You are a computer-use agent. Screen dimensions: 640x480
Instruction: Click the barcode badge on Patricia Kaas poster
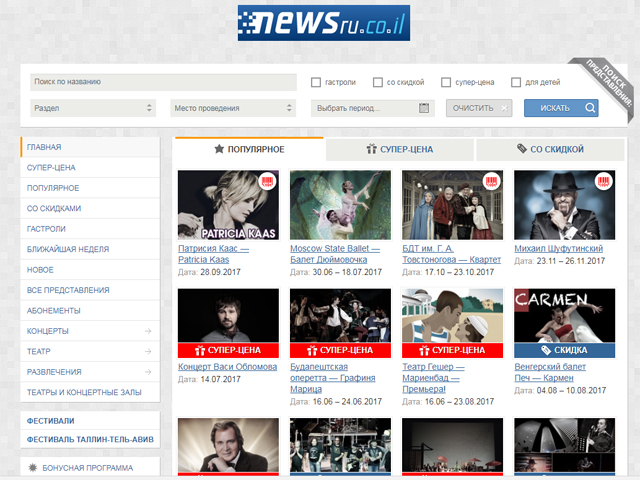[268, 181]
